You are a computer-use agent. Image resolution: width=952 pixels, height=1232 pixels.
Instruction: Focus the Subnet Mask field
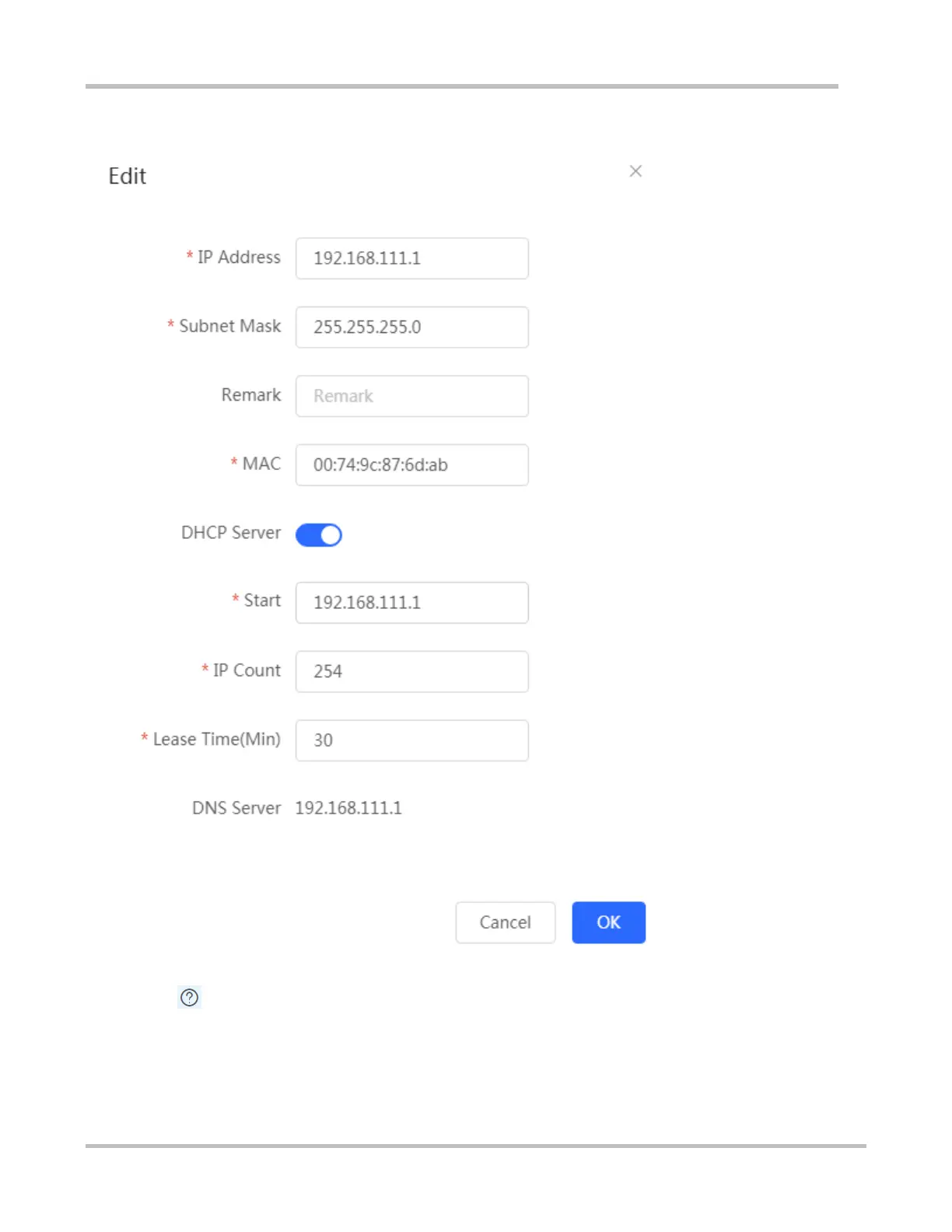coord(412,327)
